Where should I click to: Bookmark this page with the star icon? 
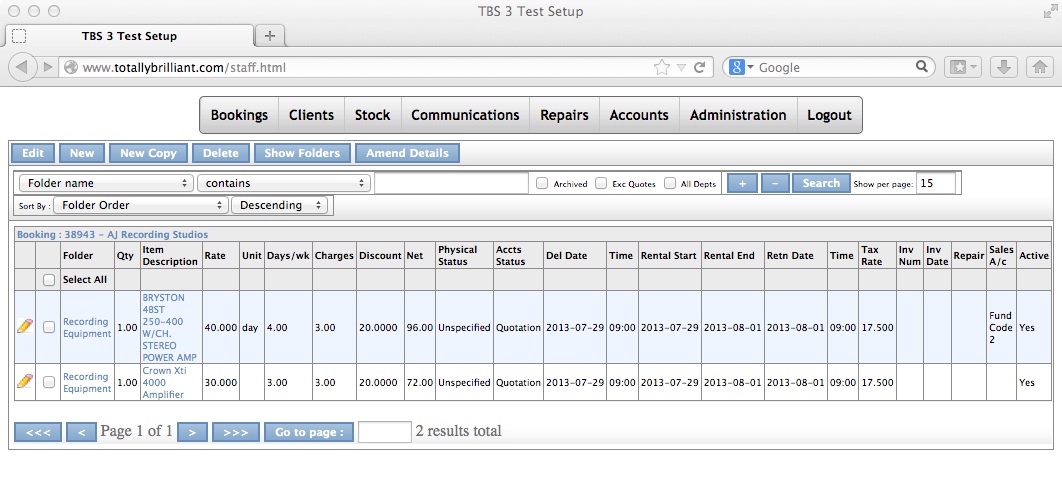coord(661,67)
